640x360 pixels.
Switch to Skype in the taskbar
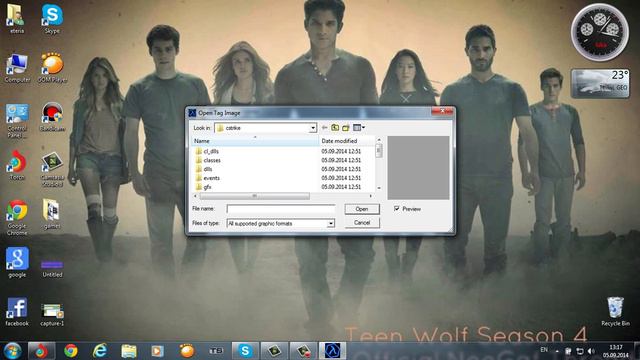[245, 351]
